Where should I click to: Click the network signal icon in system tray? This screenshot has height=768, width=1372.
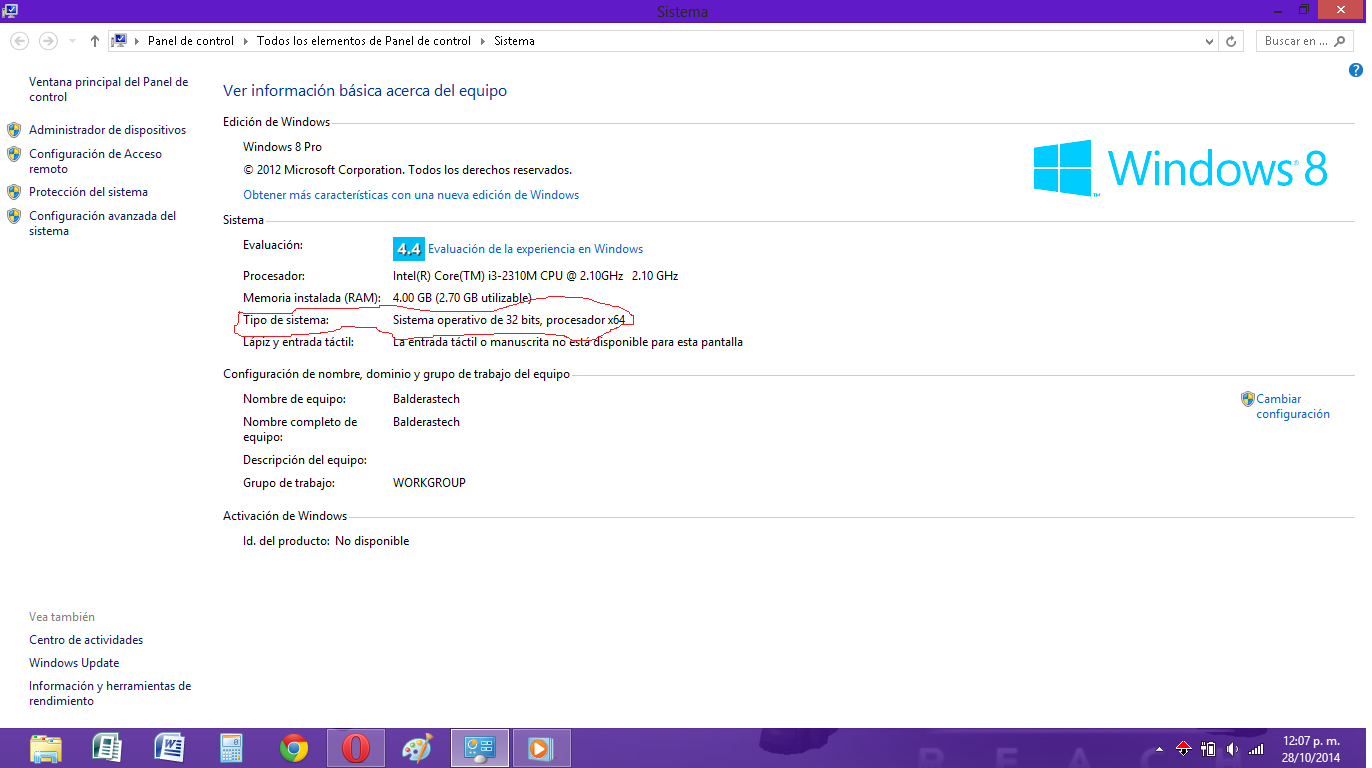(x=1255, y=748)
